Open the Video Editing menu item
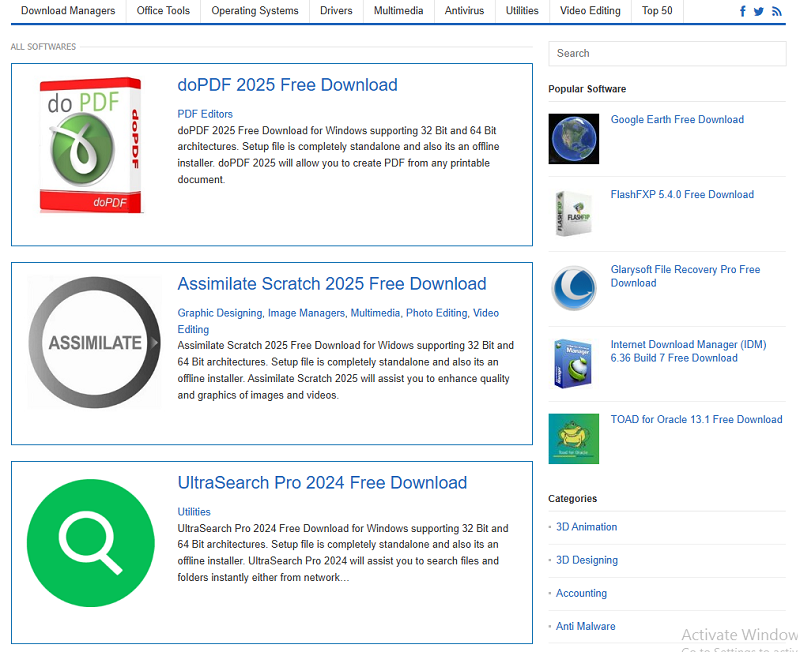Viewport: 800px width, 652px height. tap(590, 11)
